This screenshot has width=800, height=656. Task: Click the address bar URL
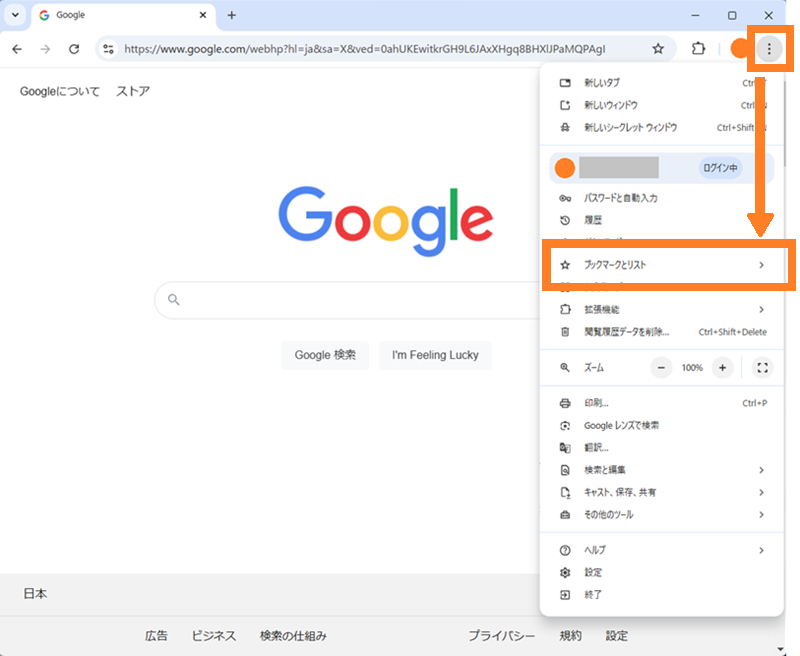coord(365,49)
